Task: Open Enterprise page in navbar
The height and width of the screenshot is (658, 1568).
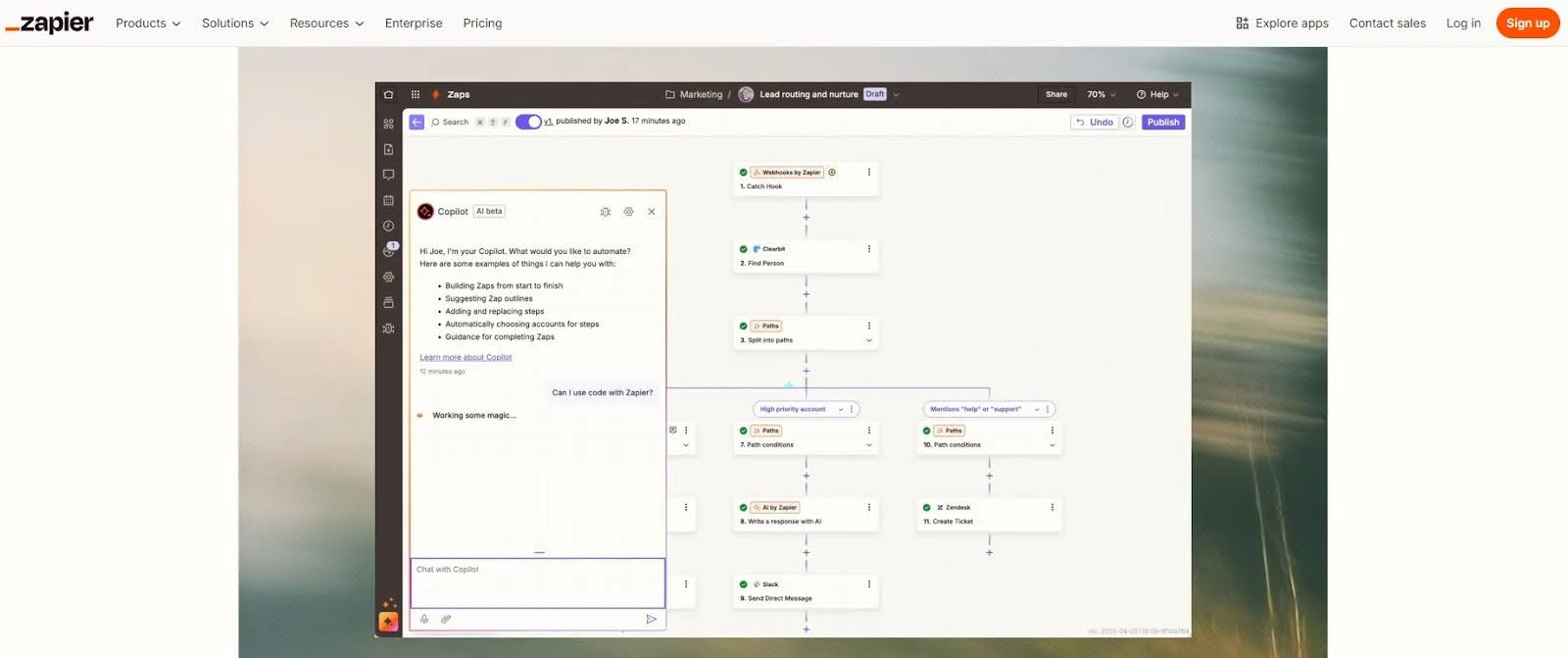Action: [x=414, y=24]
